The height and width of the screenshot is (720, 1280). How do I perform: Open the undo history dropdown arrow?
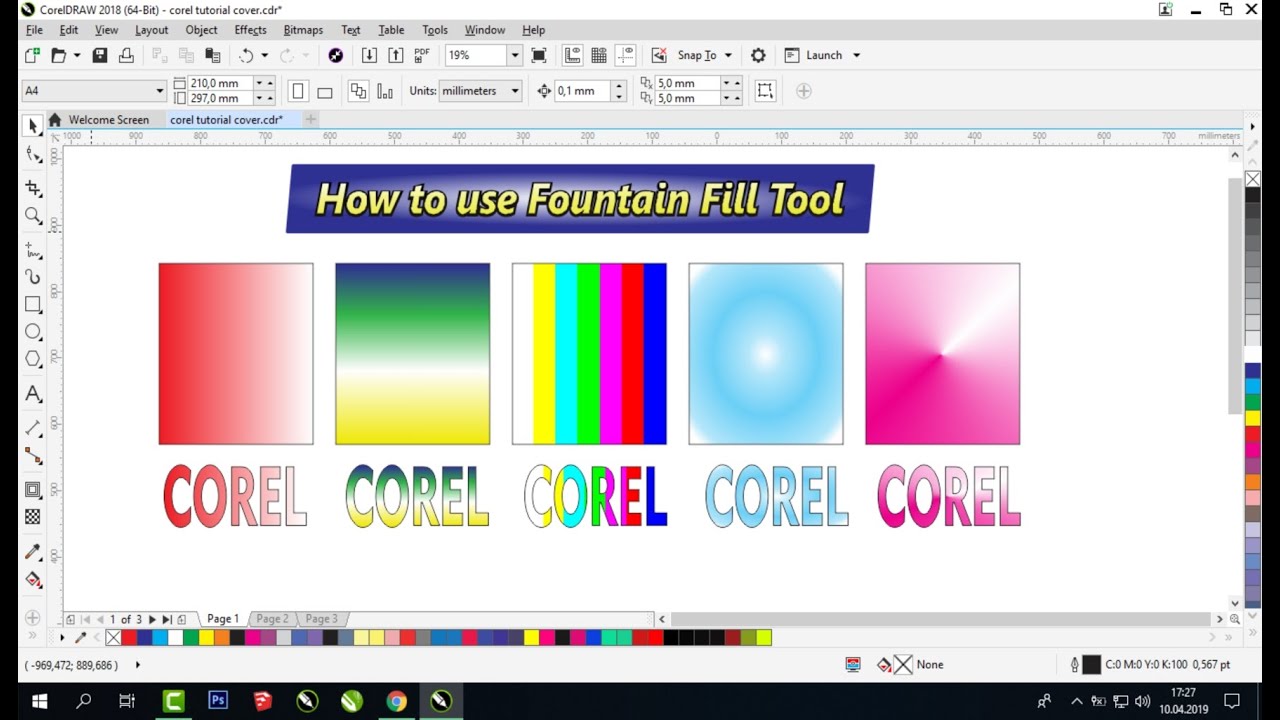(x=264, y=56)
